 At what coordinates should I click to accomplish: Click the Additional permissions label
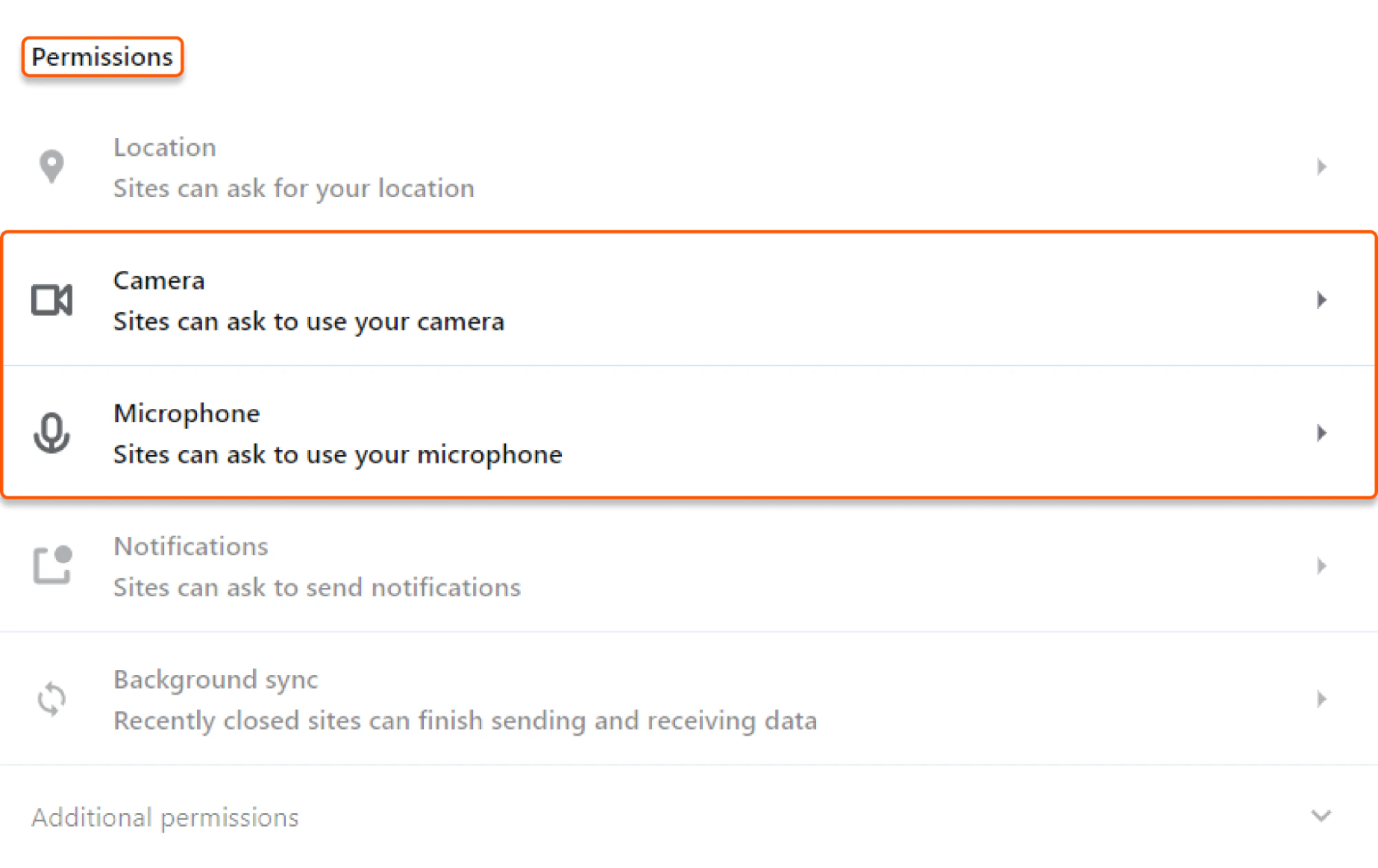click(165, 817)
